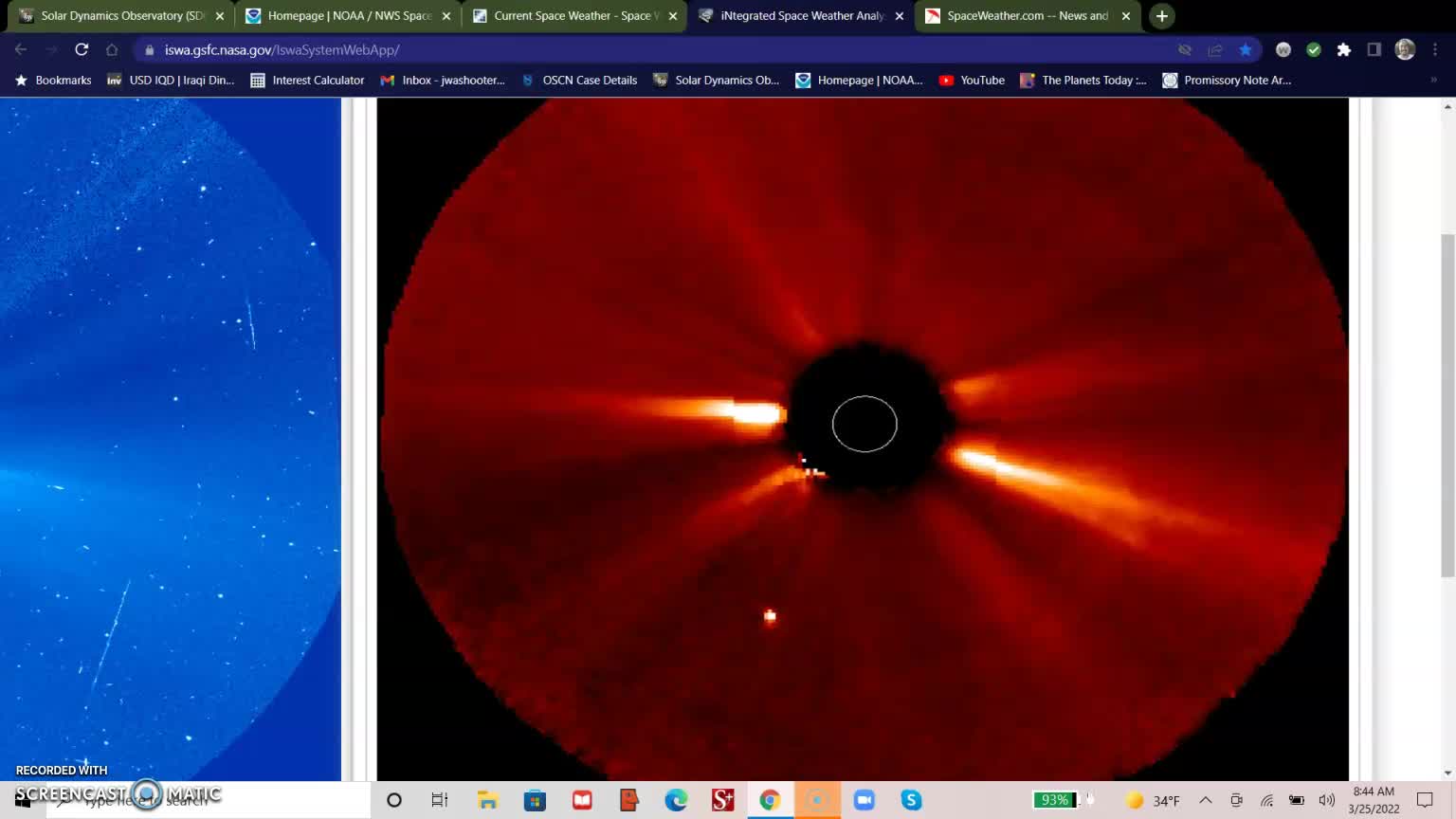
Task: Close the SpaceWeather.com tab
Action: [x=1126, y=16]
